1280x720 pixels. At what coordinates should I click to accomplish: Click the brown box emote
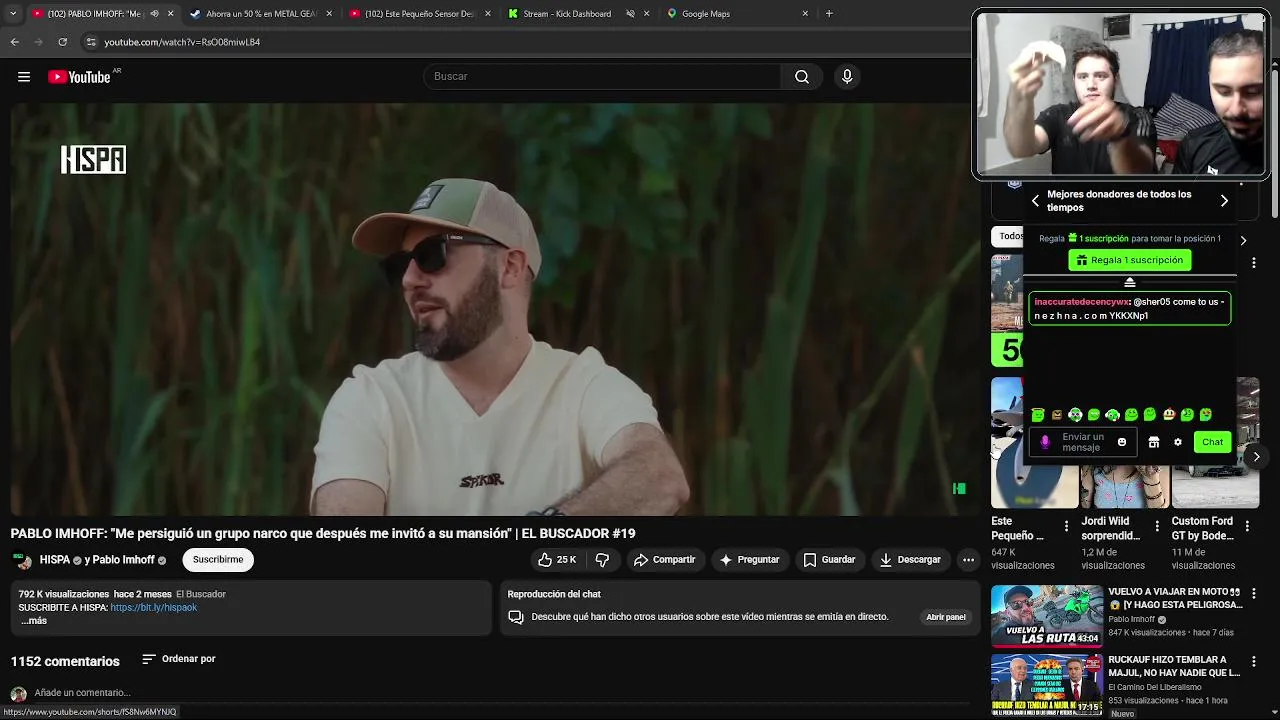click(1057, 415)
